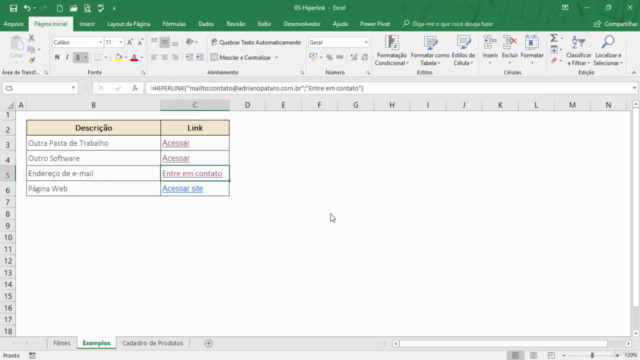Viewport: 640px width, 360px height.
Task: Open the text orientation options
Action: [x=191, y=42]
